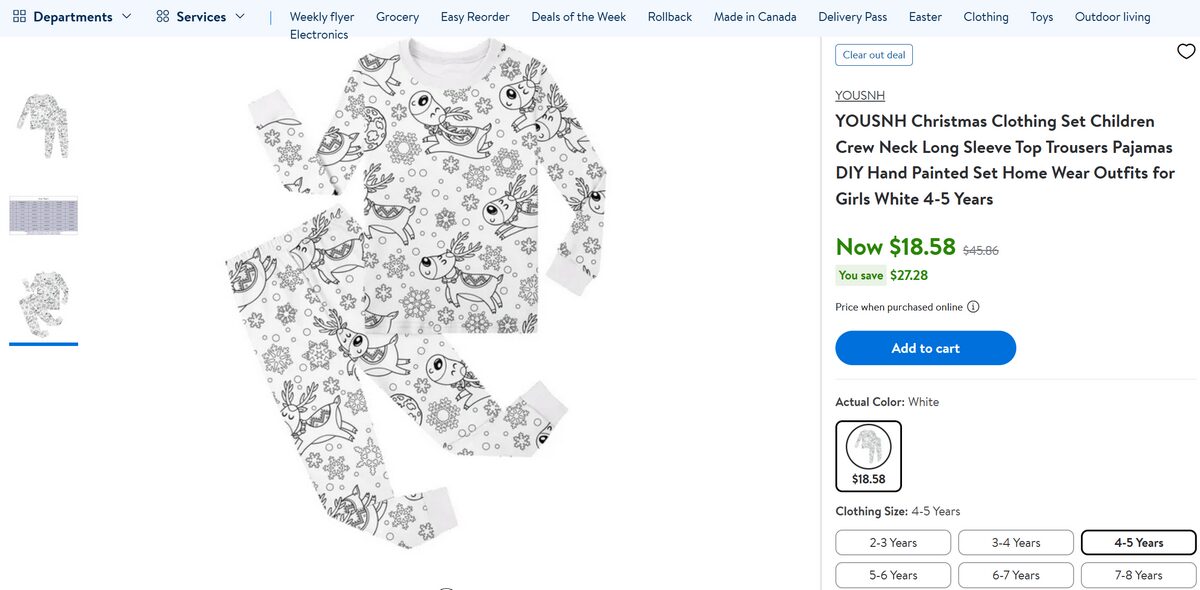This screenshot has height=590, width=1200.
Task: Open the Made in Canada menu item
Action: coord(754,16)
